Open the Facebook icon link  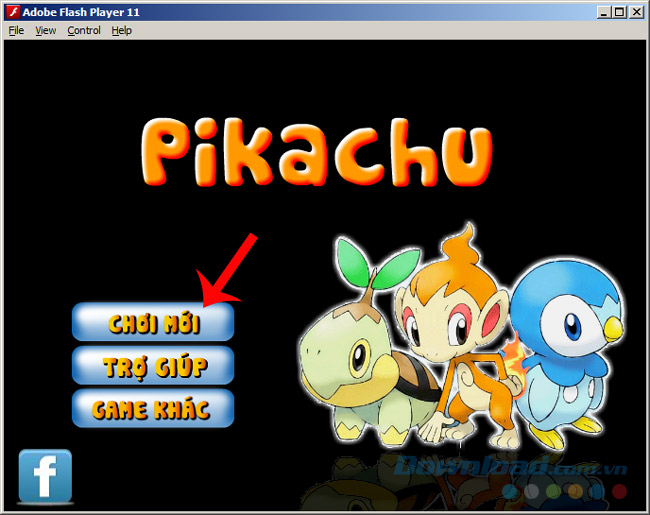coord(45,476)
